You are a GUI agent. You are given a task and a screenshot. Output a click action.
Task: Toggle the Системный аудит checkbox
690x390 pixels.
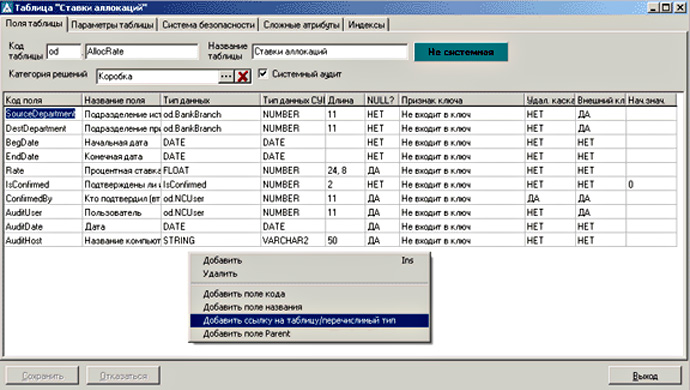tap(263, 74)
